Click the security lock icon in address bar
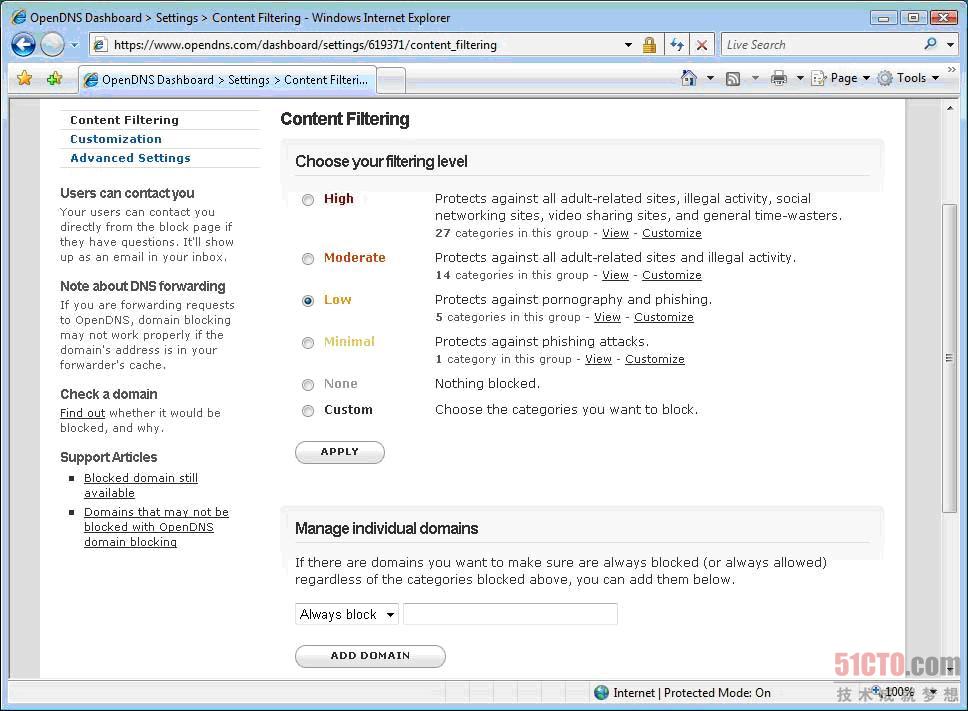Image resolution: width=968 pixels, height=711 pixels. pos(649,44)
